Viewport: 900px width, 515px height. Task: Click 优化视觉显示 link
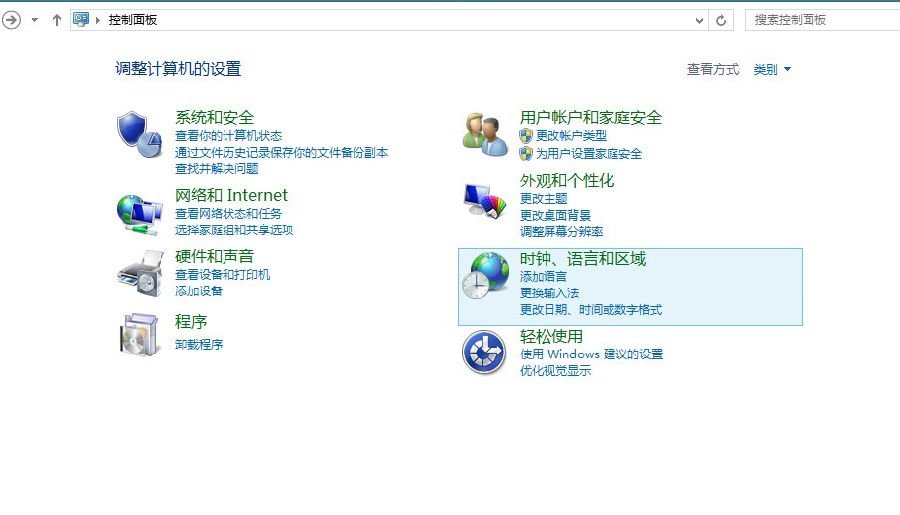(555, 370)
